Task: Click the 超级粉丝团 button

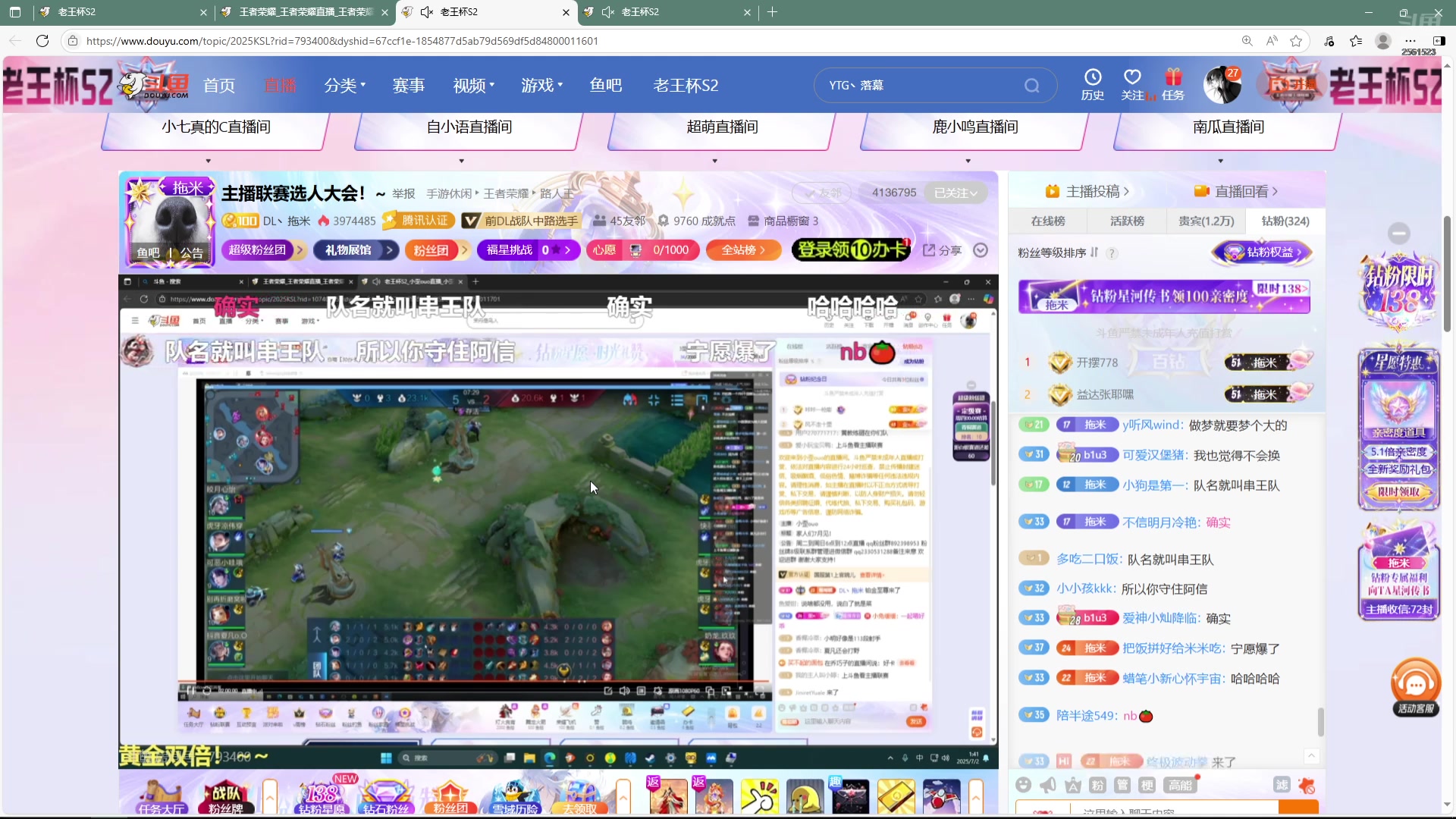Action: [x=263, y=250]
